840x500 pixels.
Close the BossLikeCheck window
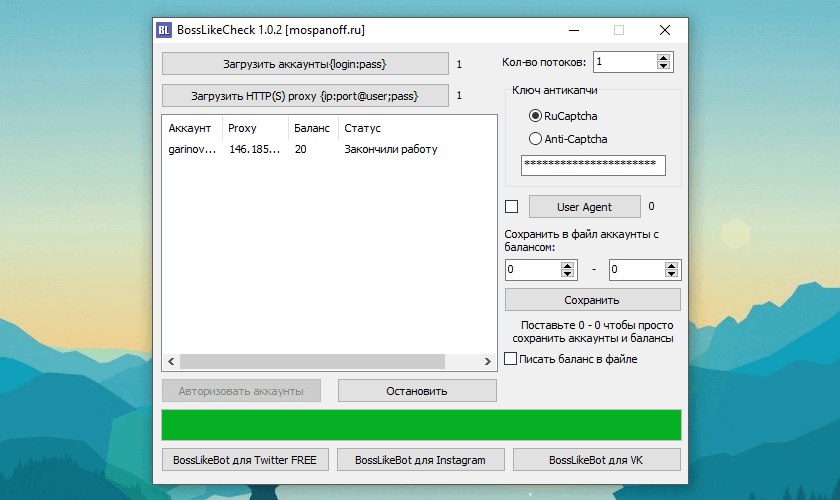tap(665, 30)
